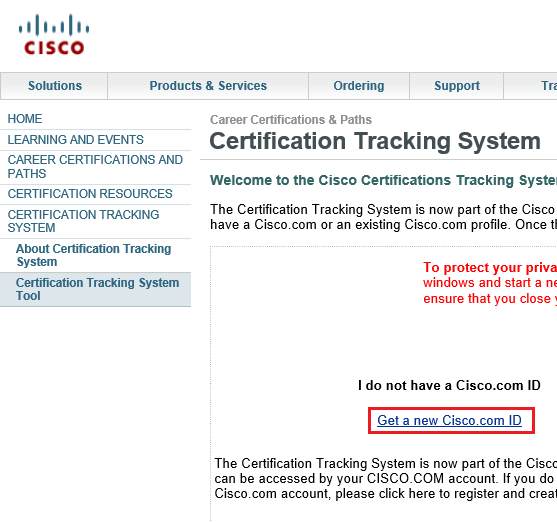Open LEARNING AND EVENTS sidebar link

[76, 140]
